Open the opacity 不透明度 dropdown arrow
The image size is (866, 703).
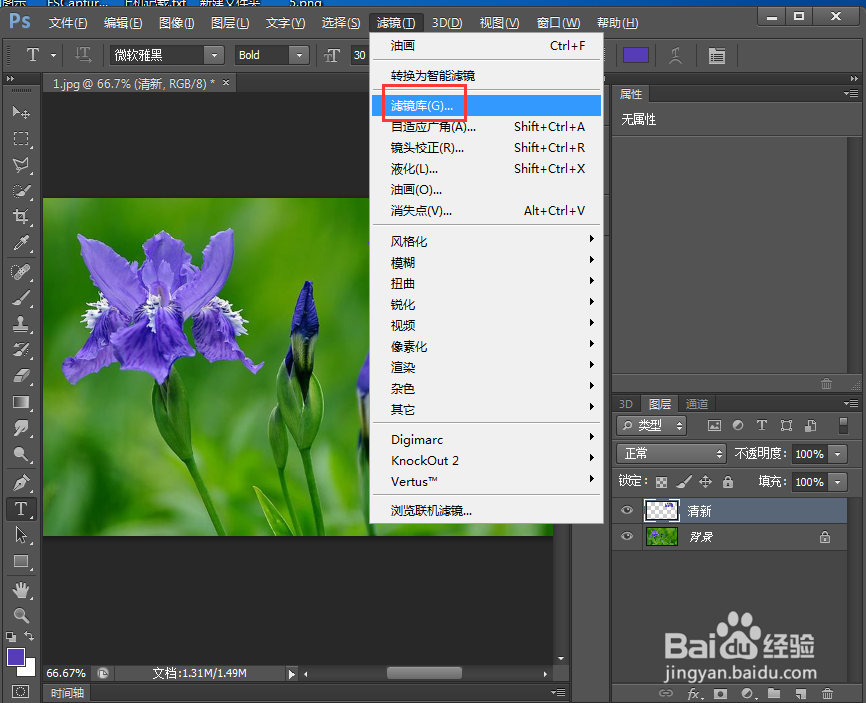click(x=838, y=454)
